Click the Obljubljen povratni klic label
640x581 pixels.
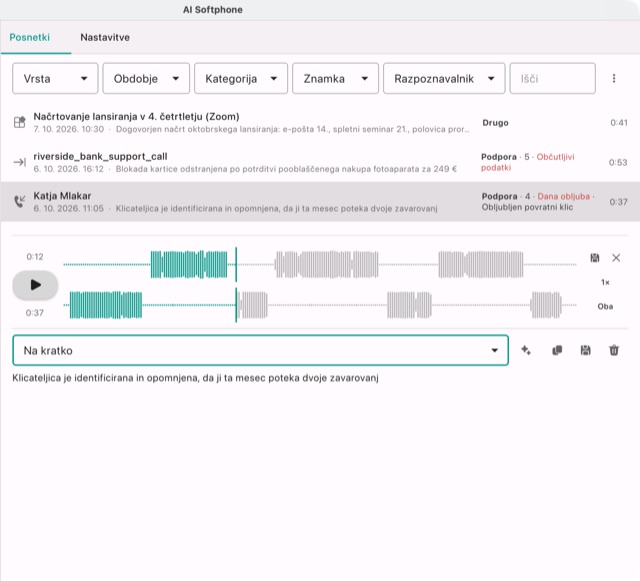click(x=527, y=207)
